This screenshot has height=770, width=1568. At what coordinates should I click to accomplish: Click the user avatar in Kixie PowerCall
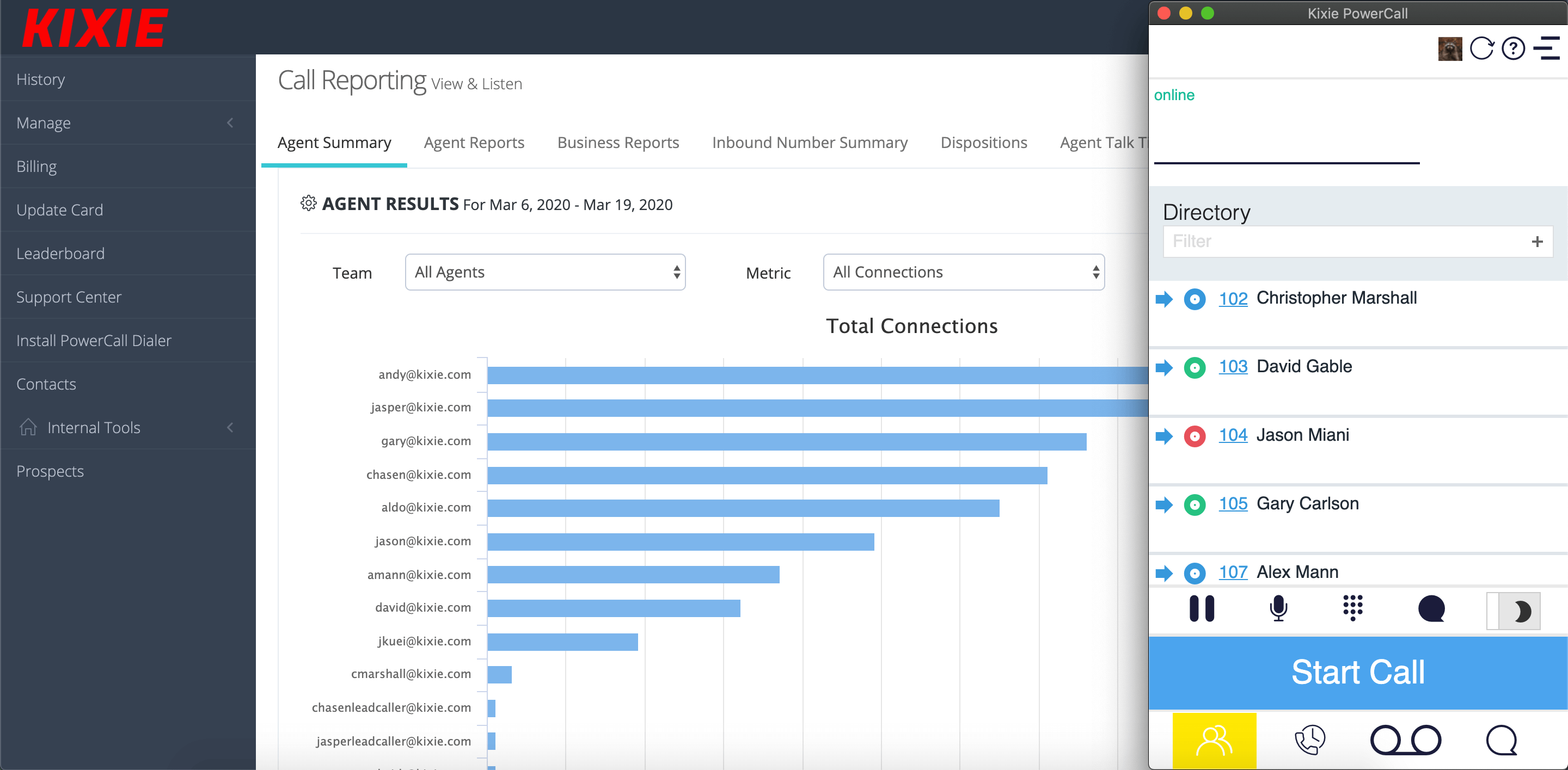tap(1450, 48)
